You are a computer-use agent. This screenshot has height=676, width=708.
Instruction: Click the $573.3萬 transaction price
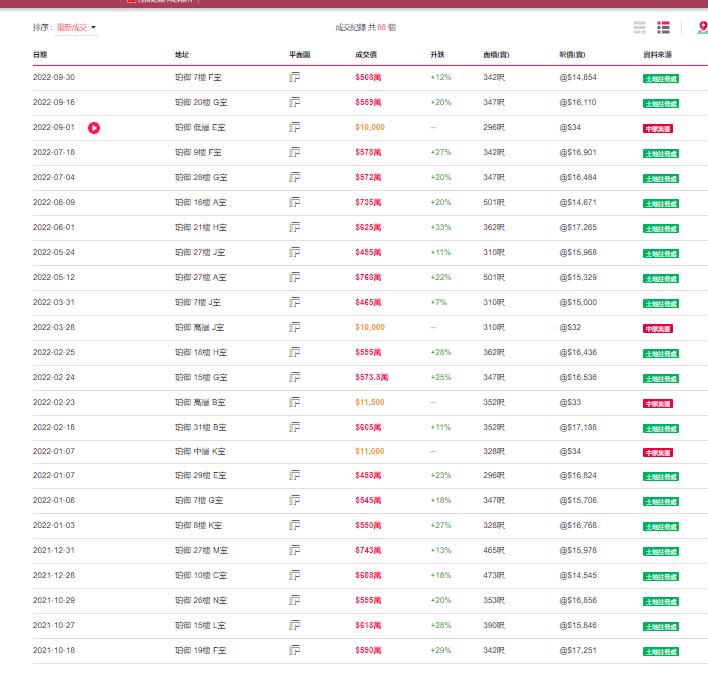click(372, 377)
